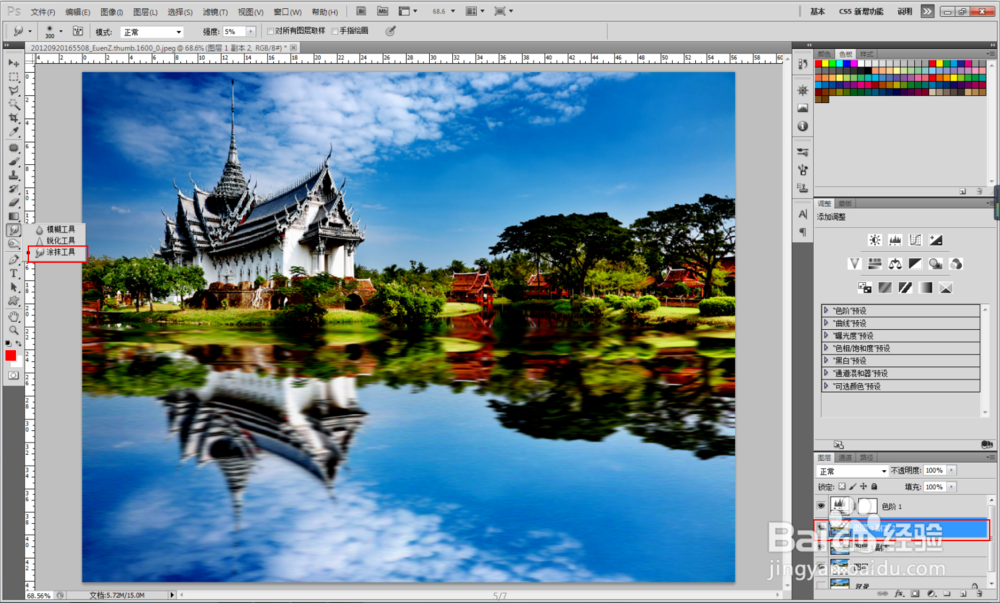Select the Spot Healing Brush tool
The height and width of the screenshot is (603, 1000).
click(13, 148)
